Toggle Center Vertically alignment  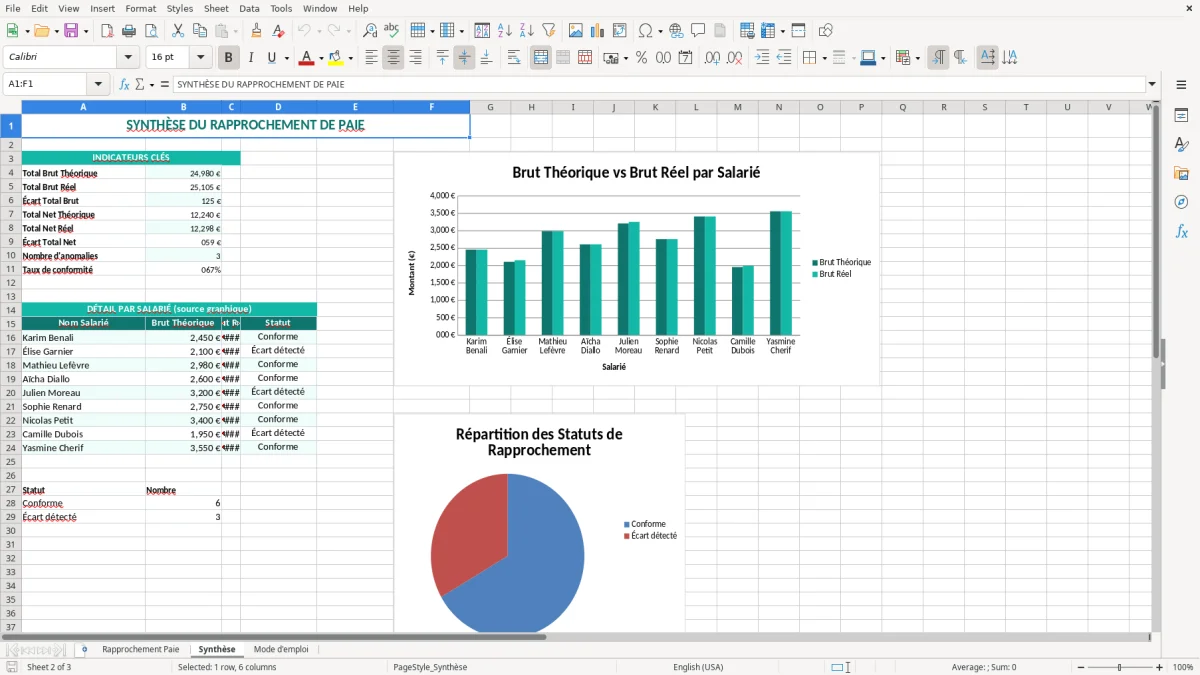464,58
